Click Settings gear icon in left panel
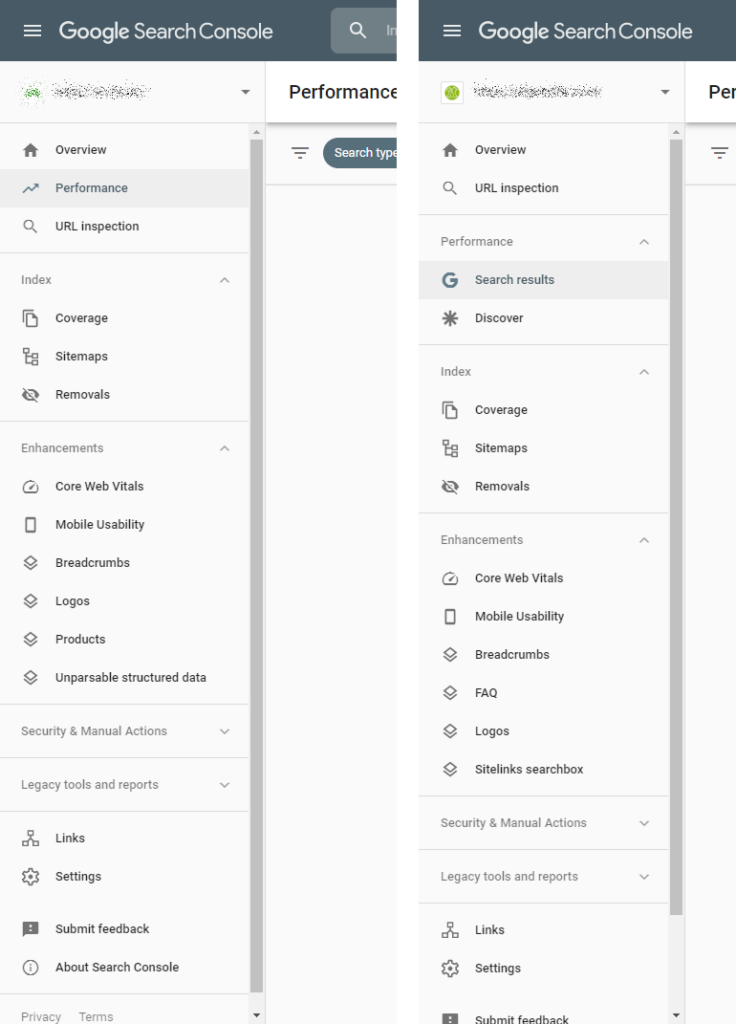Image resolution: width=736 pixels, height=1024 pixels. [31, 876]
